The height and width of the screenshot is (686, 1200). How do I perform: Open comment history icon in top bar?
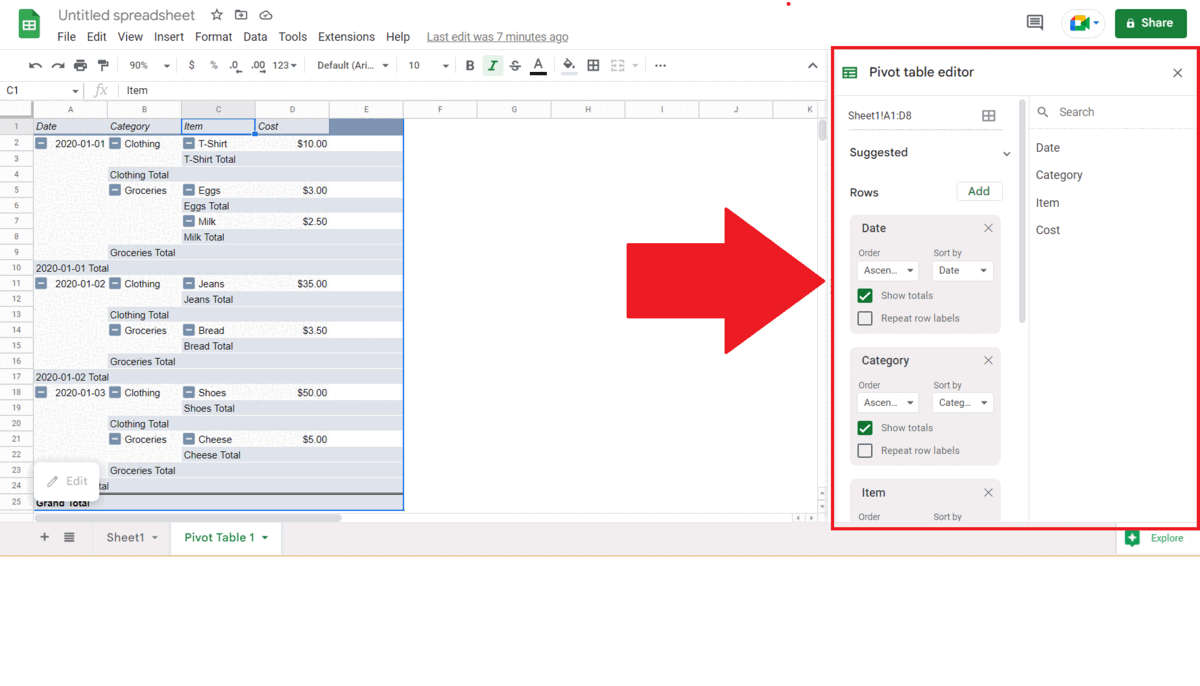pos(1034,22)
